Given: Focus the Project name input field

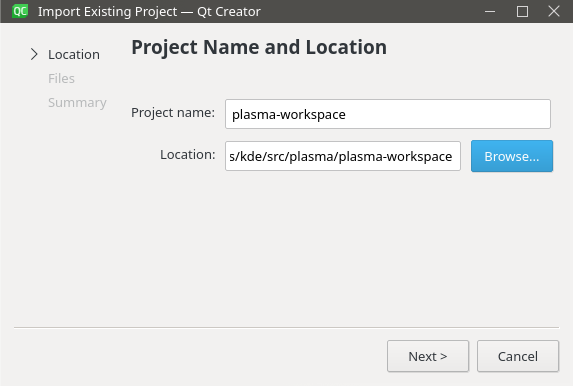Looking at the screenshot, I should [388, 114].
